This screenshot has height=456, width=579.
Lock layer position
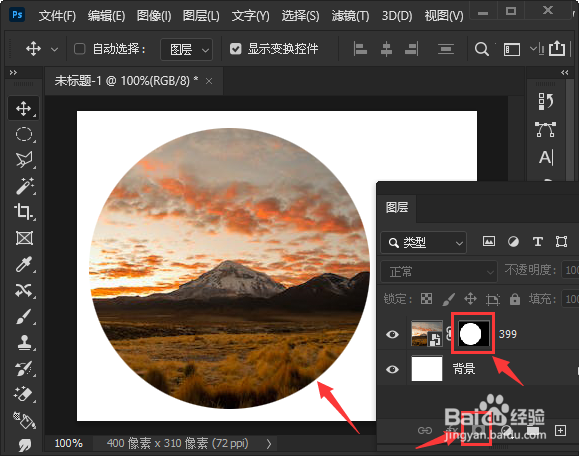[x=470, y=298]
